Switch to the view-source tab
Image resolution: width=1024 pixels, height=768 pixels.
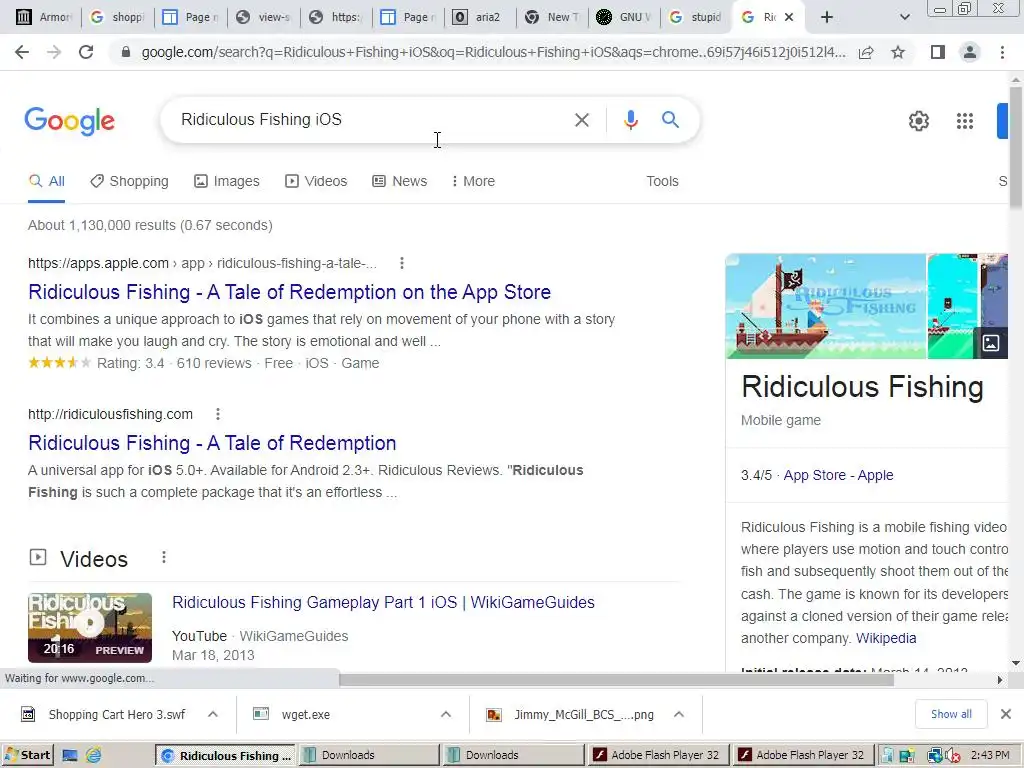pyautogui.click(x=263, y=17)
